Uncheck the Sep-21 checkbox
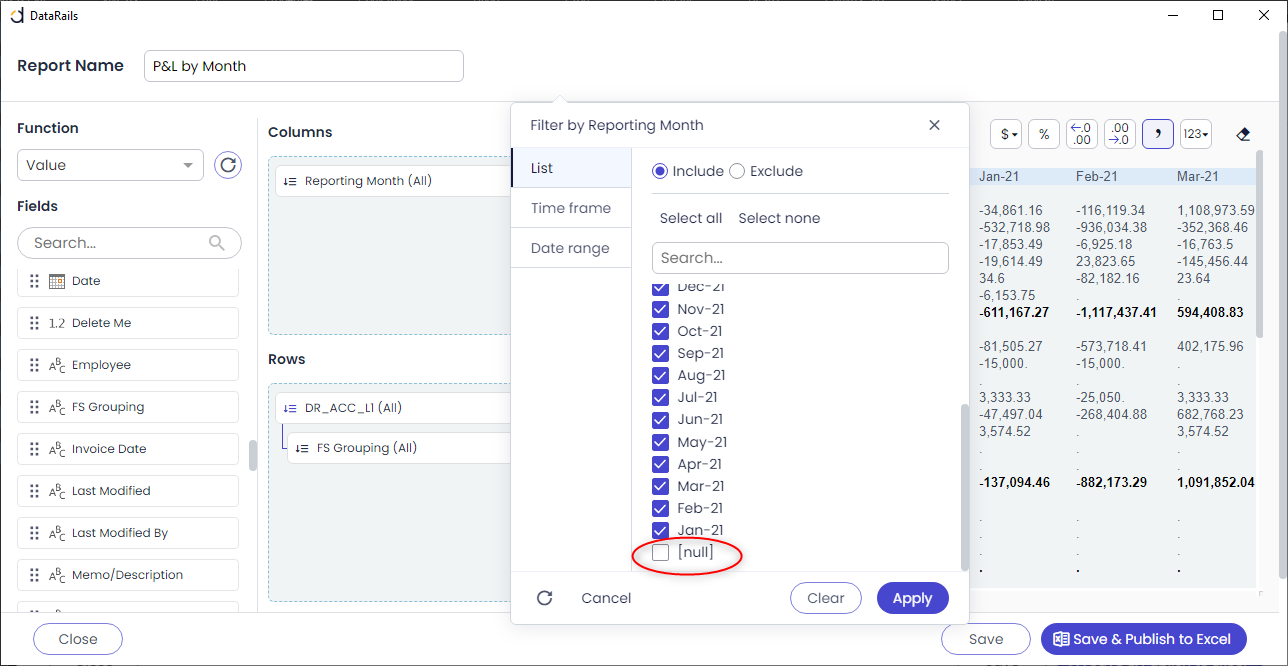This screenshot has height=666, width=1288. [660, 353]
